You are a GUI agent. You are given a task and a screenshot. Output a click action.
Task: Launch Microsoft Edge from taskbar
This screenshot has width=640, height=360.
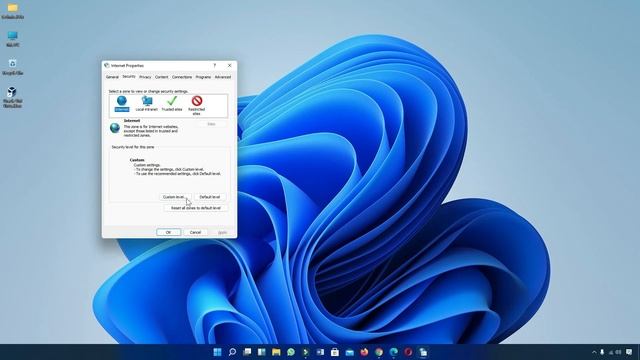pos(393,352)
